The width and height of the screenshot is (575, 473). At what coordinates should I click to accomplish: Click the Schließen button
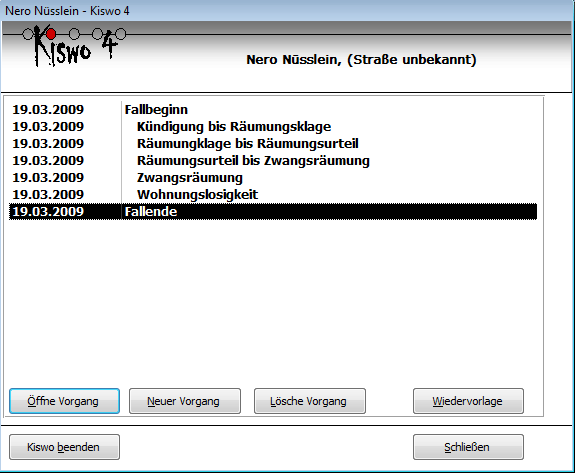pos(468,447)
